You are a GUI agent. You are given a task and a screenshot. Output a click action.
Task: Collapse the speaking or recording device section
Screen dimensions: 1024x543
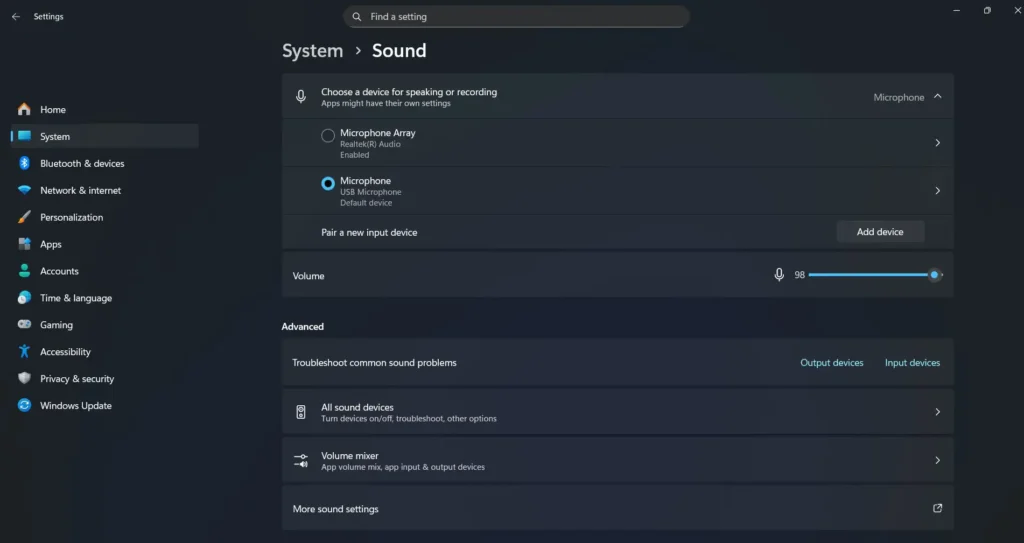point(937,97)
